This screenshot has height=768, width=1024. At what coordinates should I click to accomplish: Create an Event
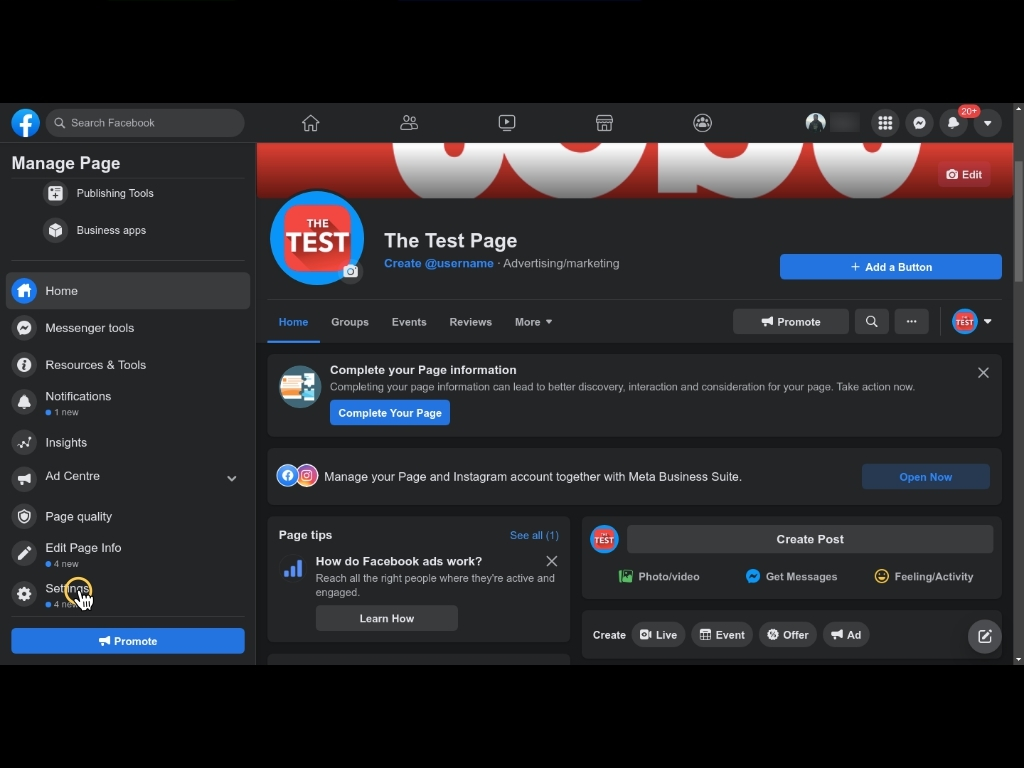722,635
